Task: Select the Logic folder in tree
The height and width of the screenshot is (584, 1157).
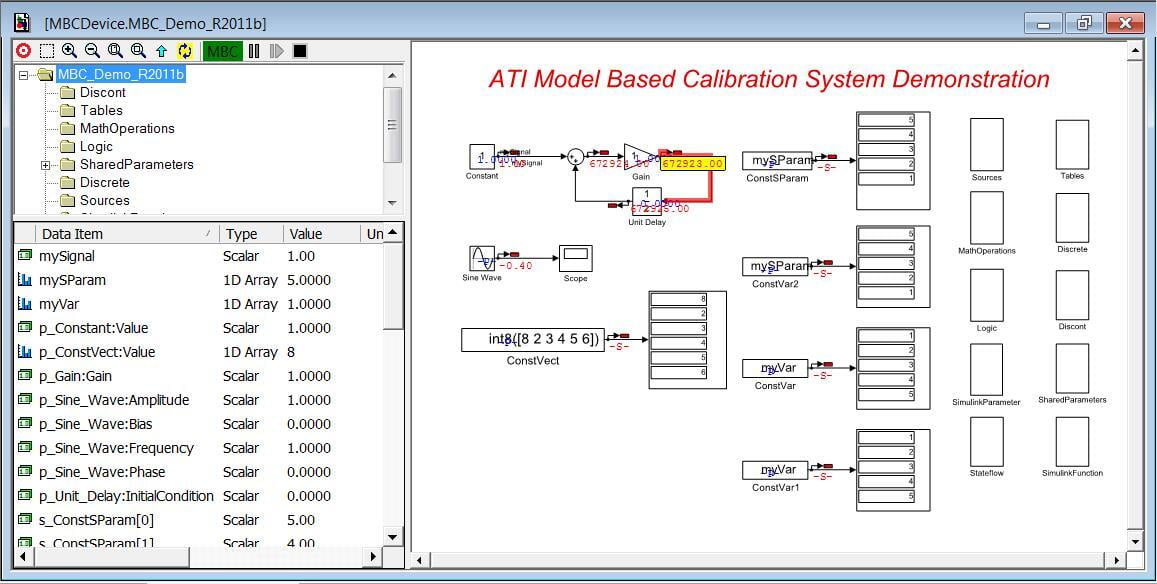Action: (96, 146)
